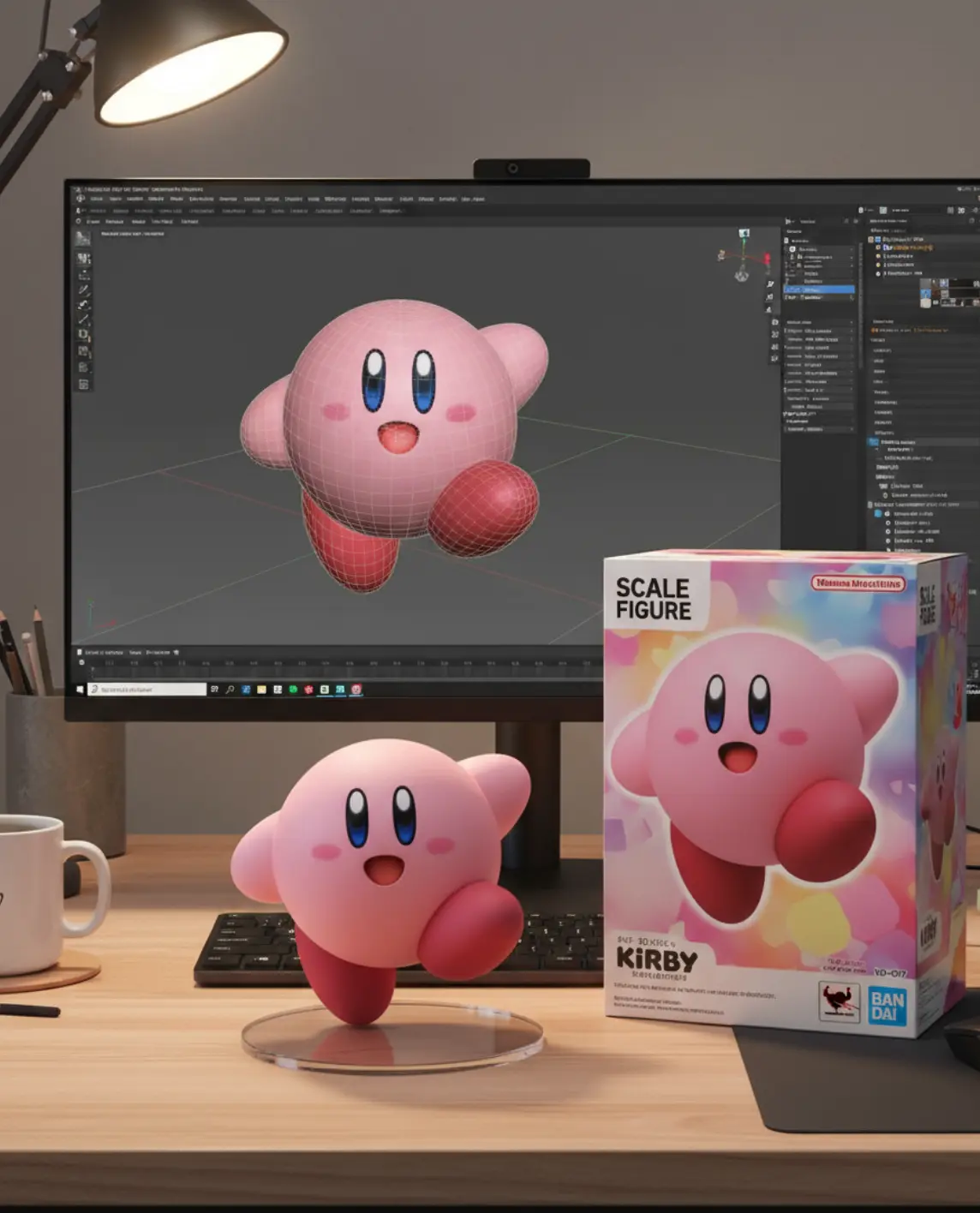Click the teal taskbar app icon with underline
980x1213 pixels.
(x=340, y=690)
